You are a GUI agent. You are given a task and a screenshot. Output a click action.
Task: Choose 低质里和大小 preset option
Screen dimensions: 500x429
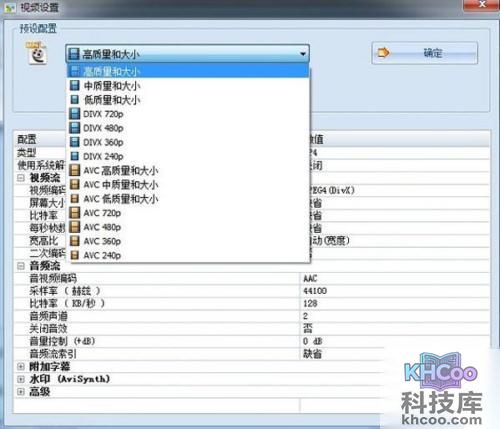[x=188, y=100]
